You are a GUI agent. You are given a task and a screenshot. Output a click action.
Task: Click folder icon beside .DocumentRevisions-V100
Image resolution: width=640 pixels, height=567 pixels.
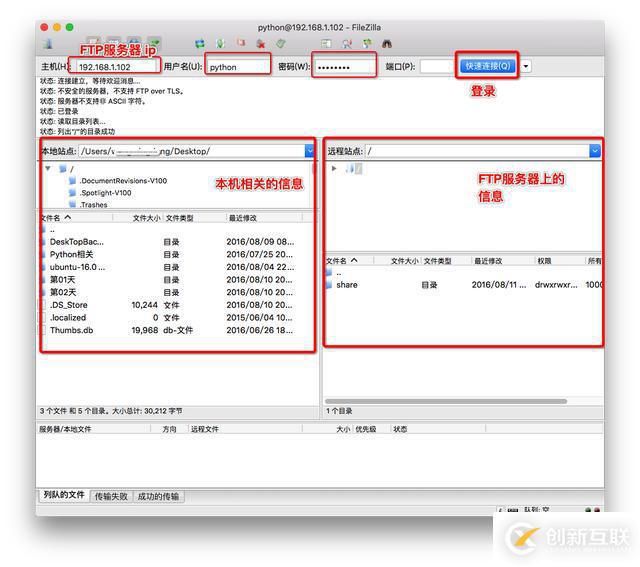pyautogui.click(x=73, y=180)
